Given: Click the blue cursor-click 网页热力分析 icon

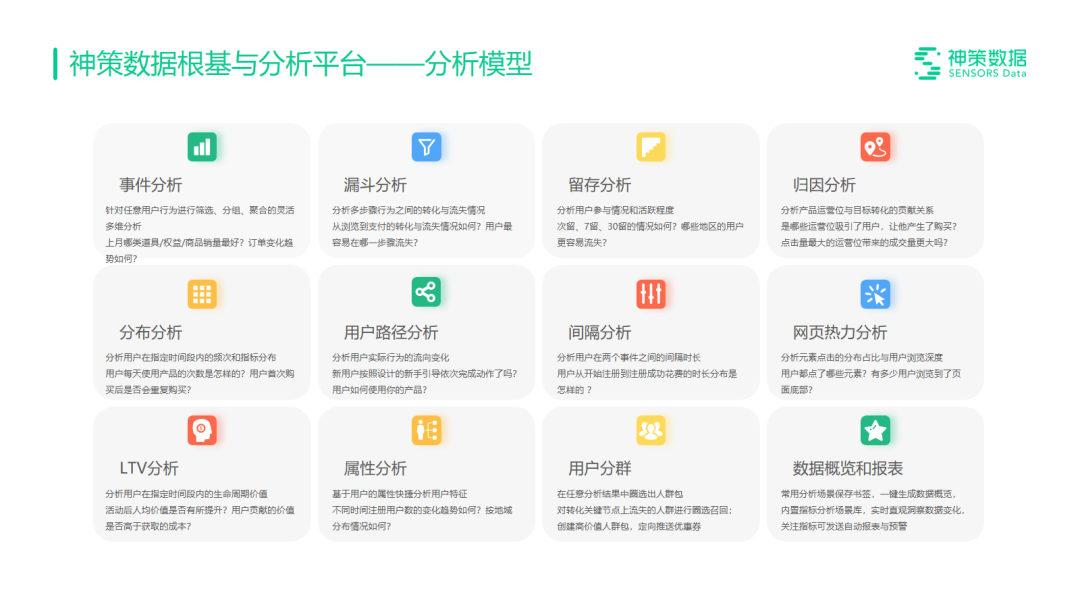Looking at the screenshot, I should click(875, 292).
